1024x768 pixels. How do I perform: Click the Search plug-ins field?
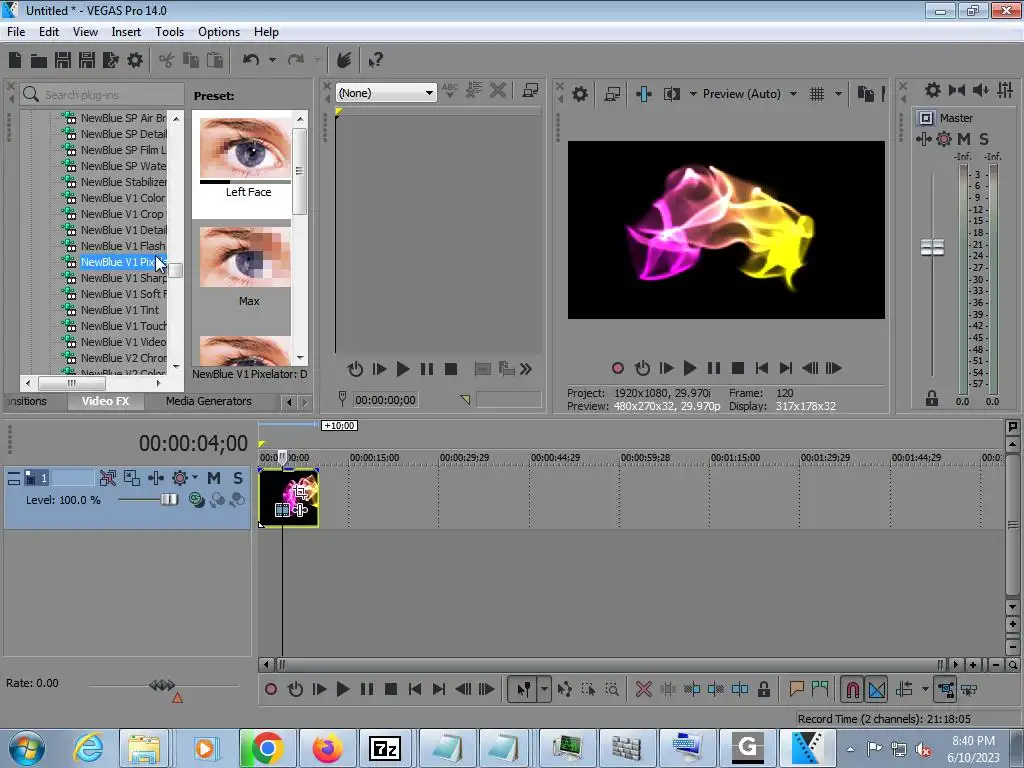click(102, 95)
